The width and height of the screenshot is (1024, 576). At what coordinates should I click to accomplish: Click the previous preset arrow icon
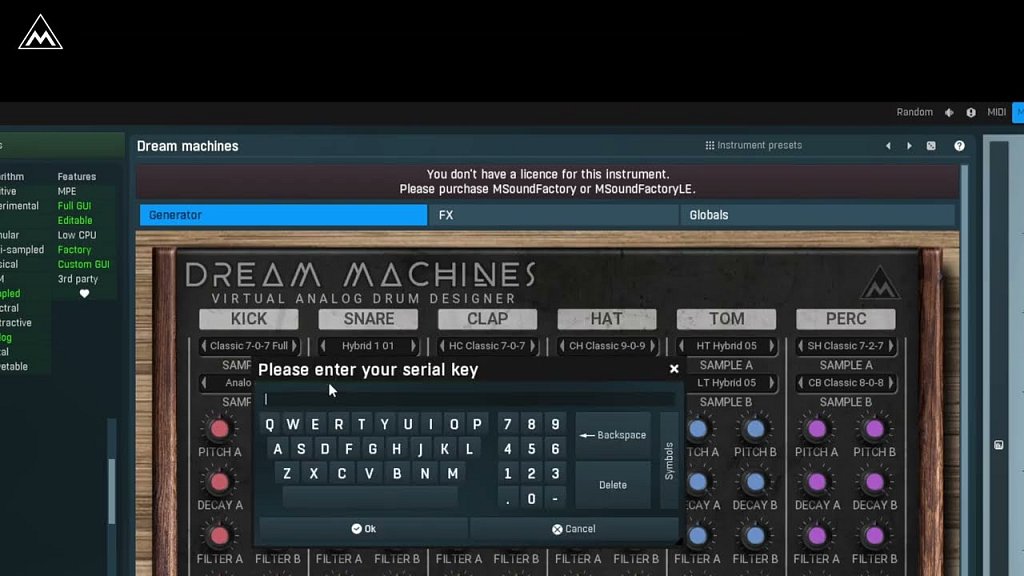coord(888,146)
